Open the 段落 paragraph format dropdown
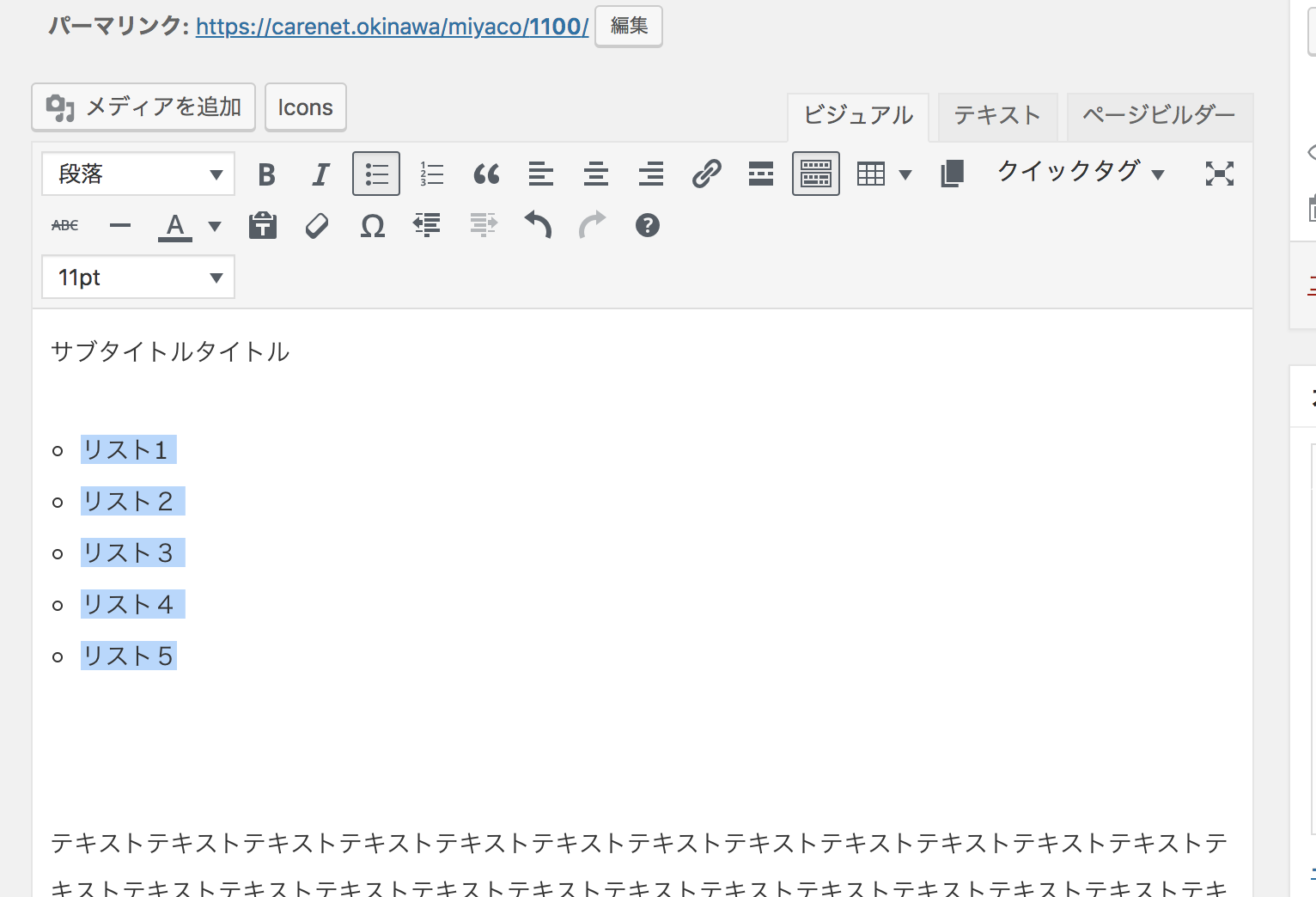This screenshot has height=897, width=1316. (x=138, y=174)
